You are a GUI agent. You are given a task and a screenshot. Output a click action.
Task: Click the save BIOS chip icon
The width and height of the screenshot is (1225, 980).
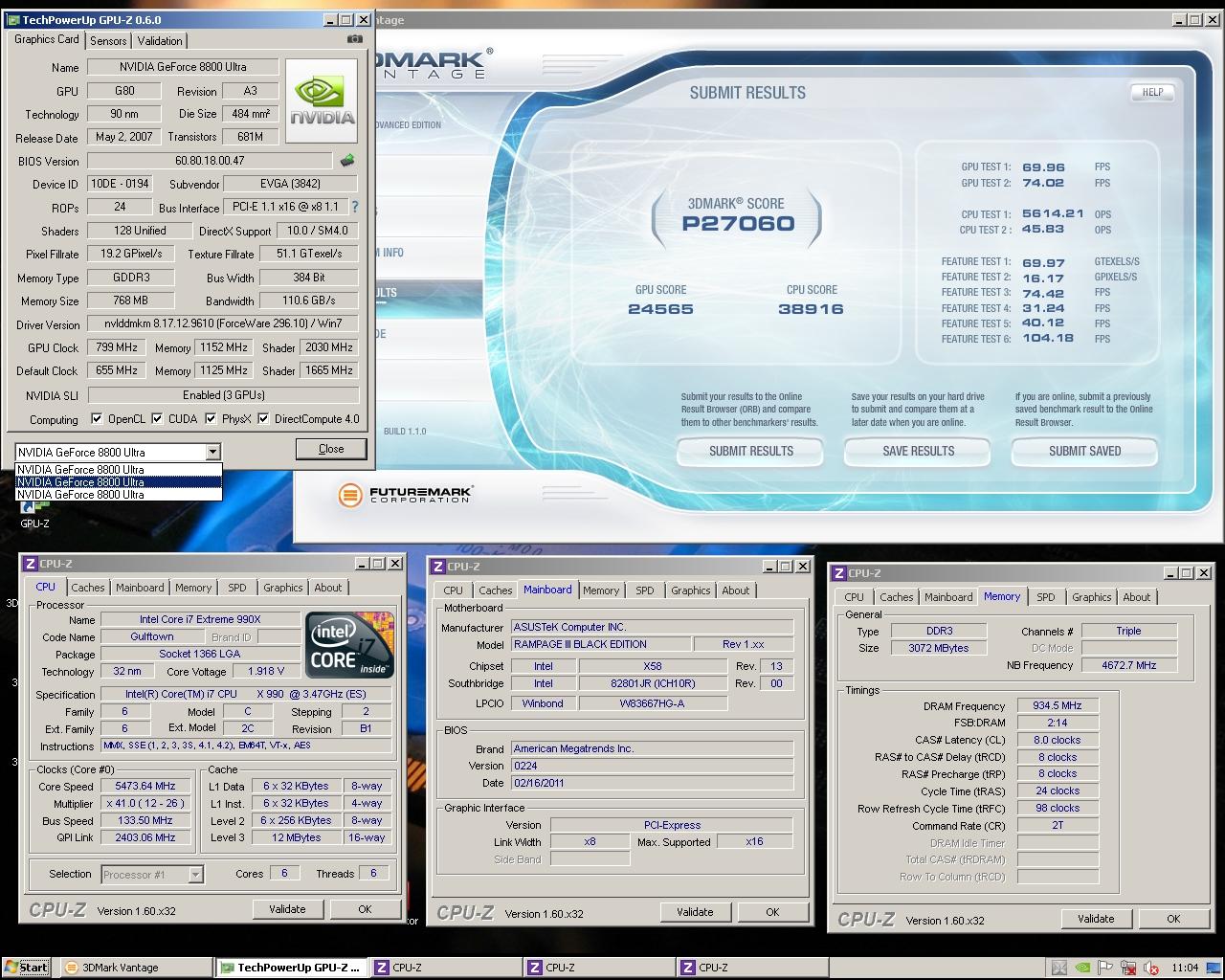[347, 161]
